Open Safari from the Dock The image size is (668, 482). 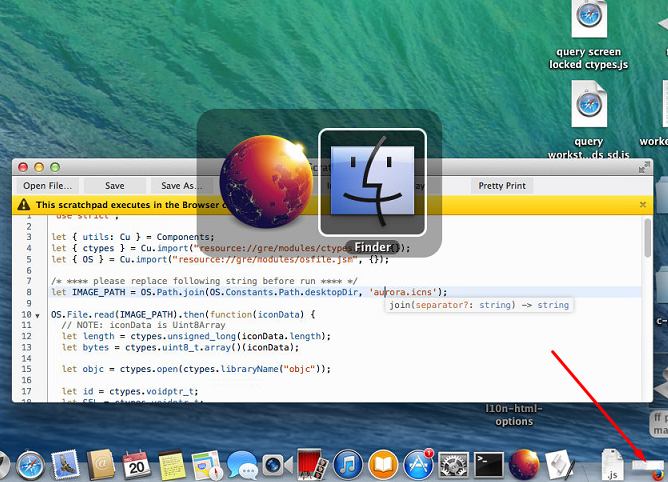tap(30, 466)
